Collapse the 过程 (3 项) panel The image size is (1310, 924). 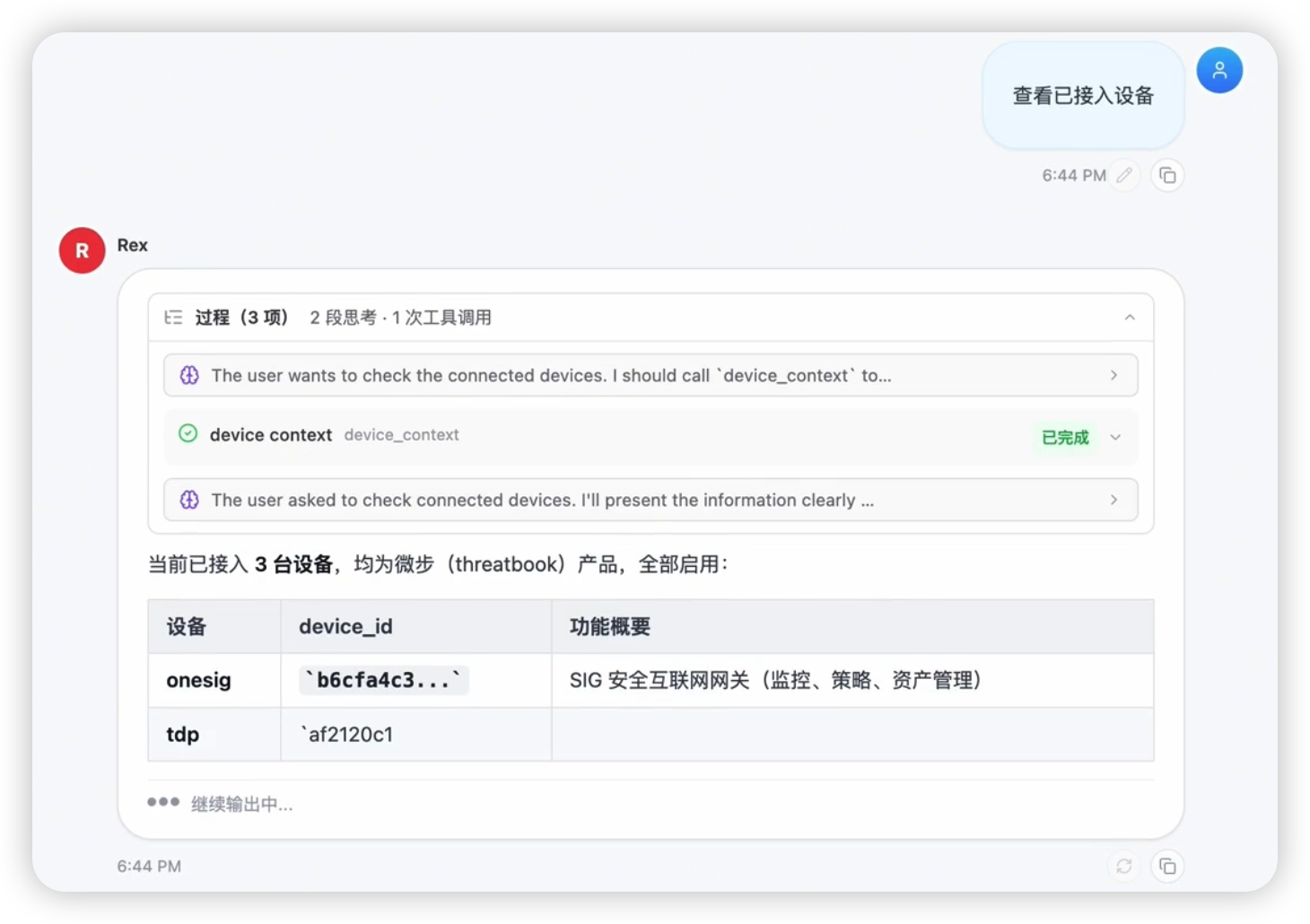1130,318
